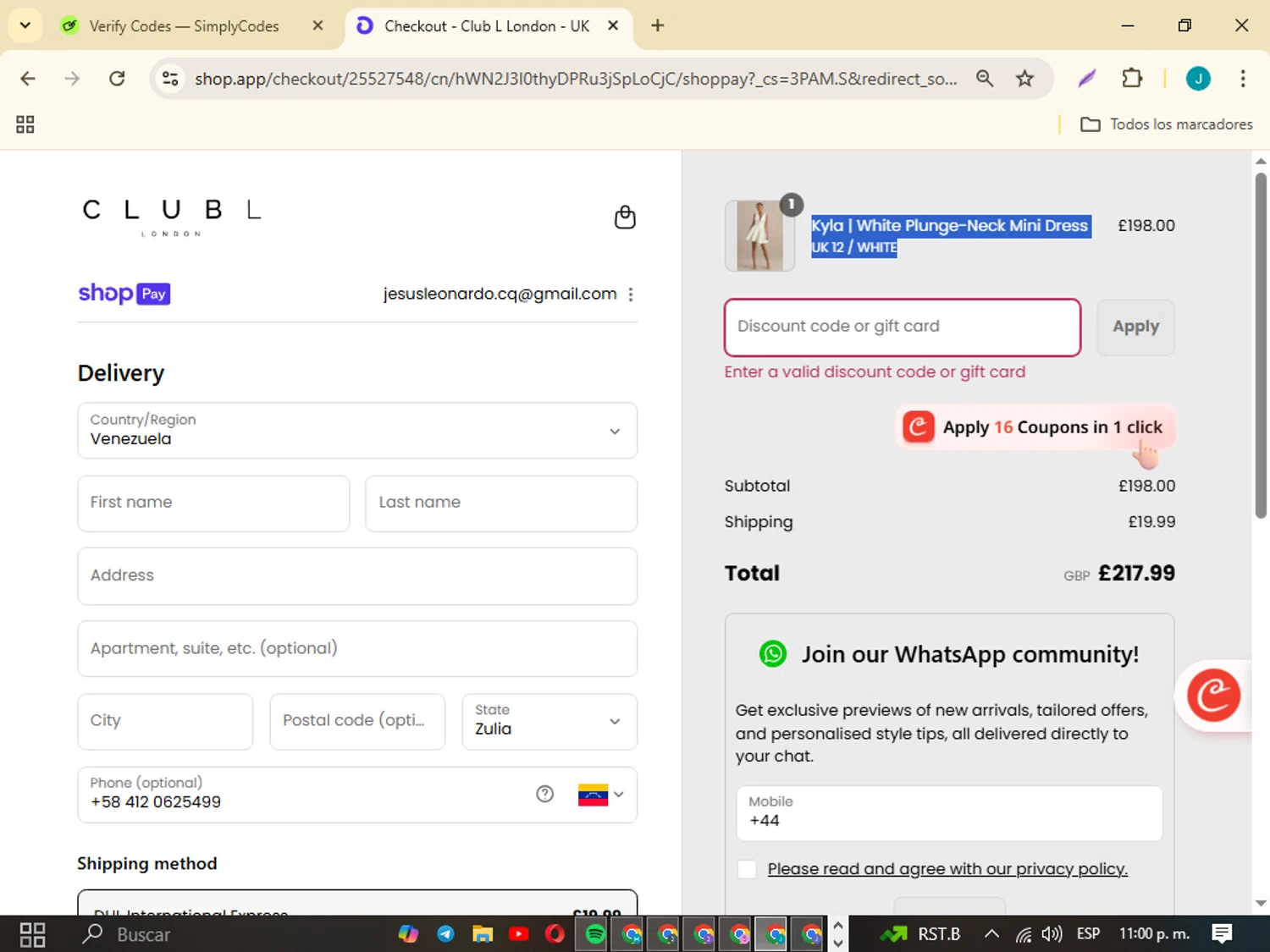Open site information icon in address bar

coord(170,79)
